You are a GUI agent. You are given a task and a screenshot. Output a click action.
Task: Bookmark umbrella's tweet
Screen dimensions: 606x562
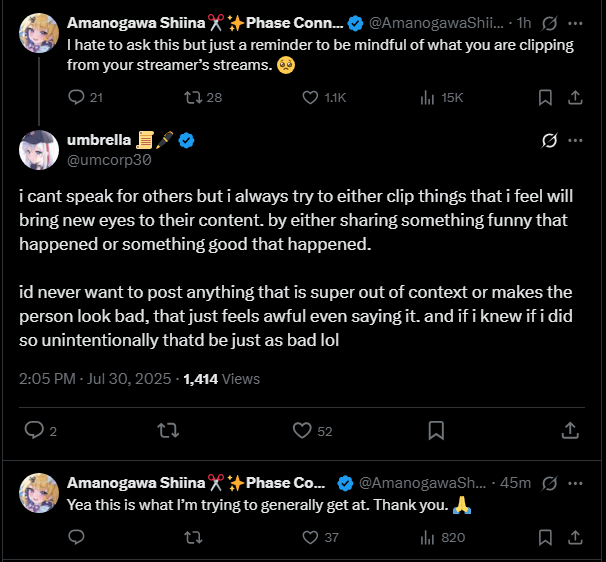point(436,430)
